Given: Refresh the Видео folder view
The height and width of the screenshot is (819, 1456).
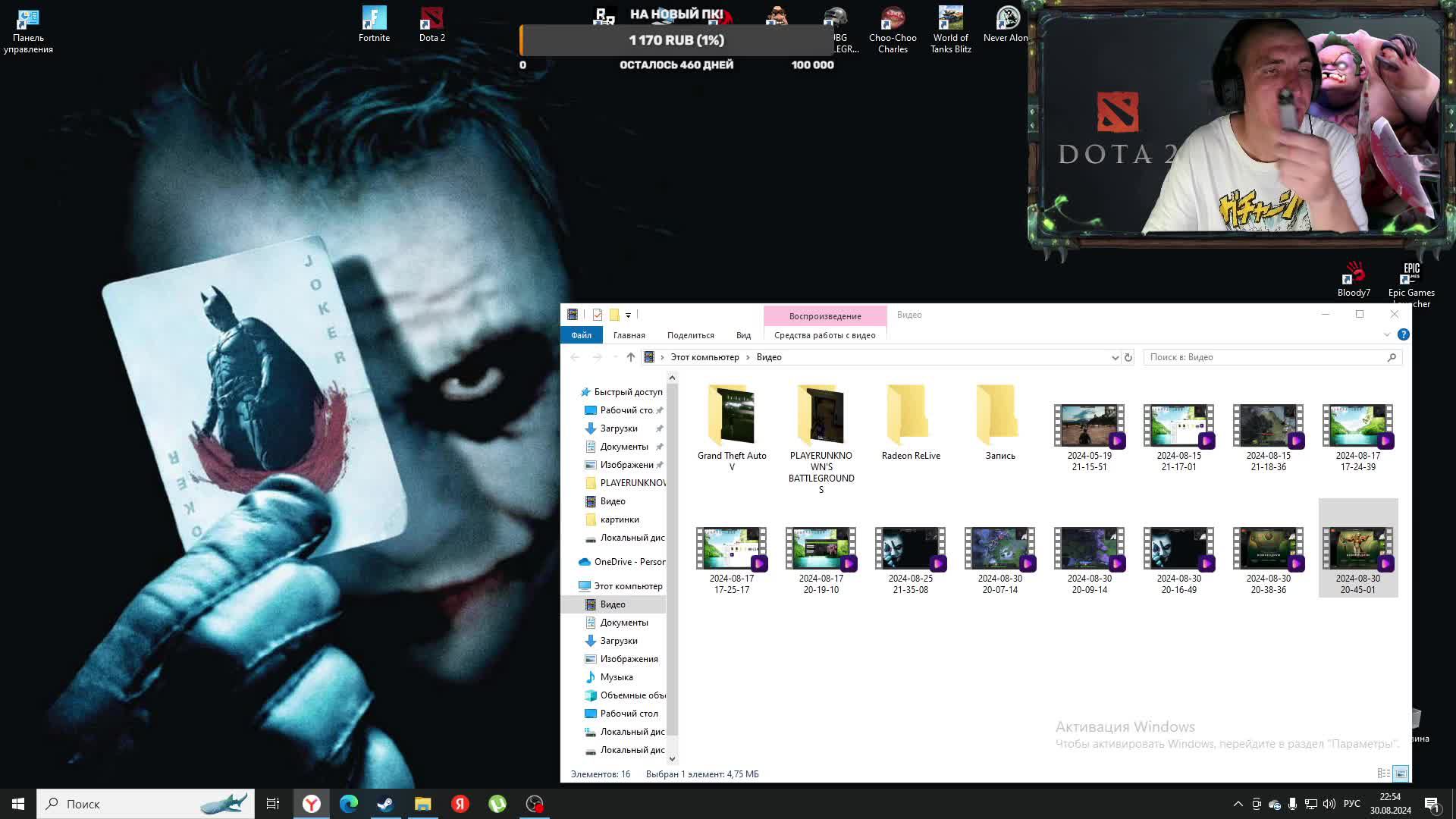Looking at the screenshot, I should (1128, 357).
